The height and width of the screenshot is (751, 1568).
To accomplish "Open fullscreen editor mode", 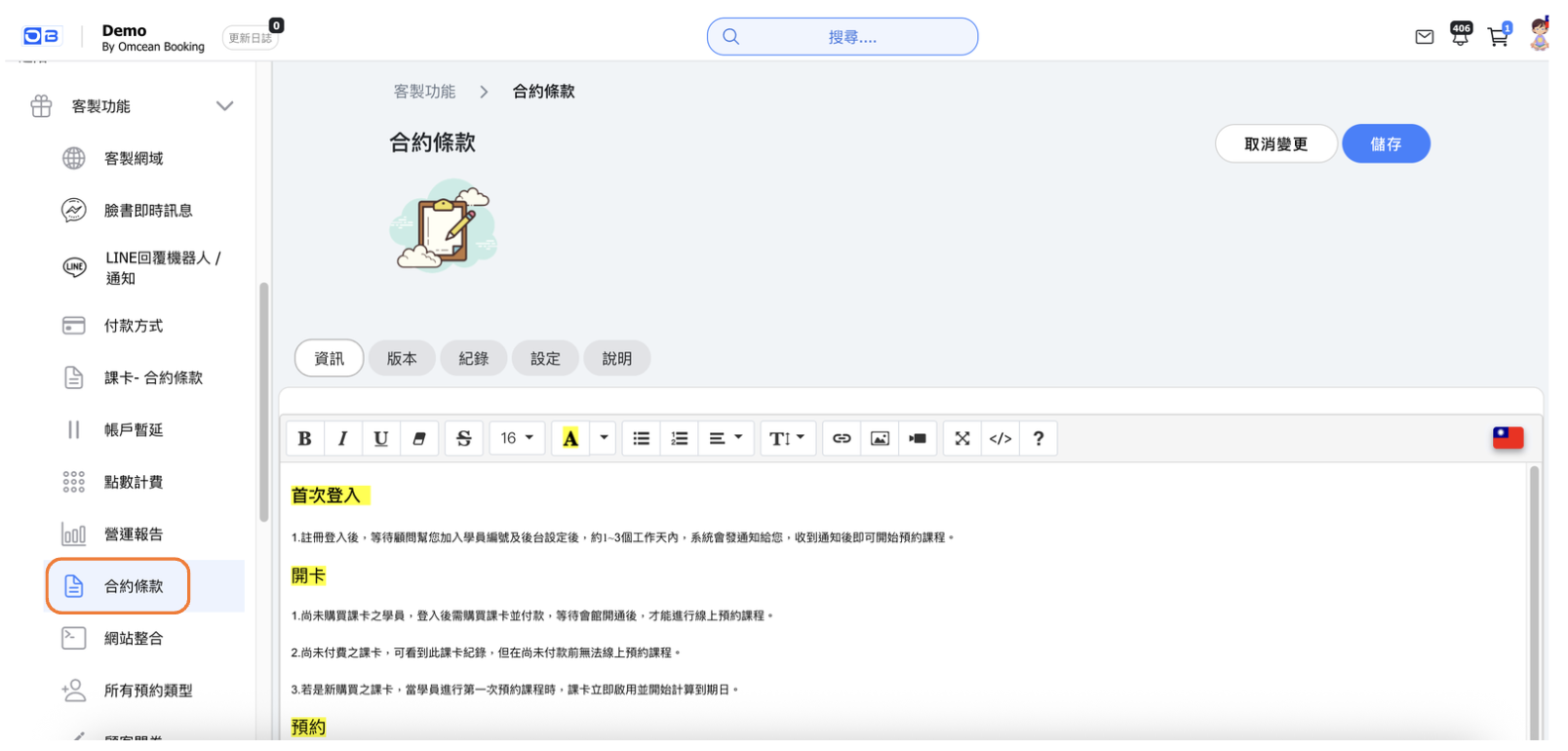I will point(962,439).
